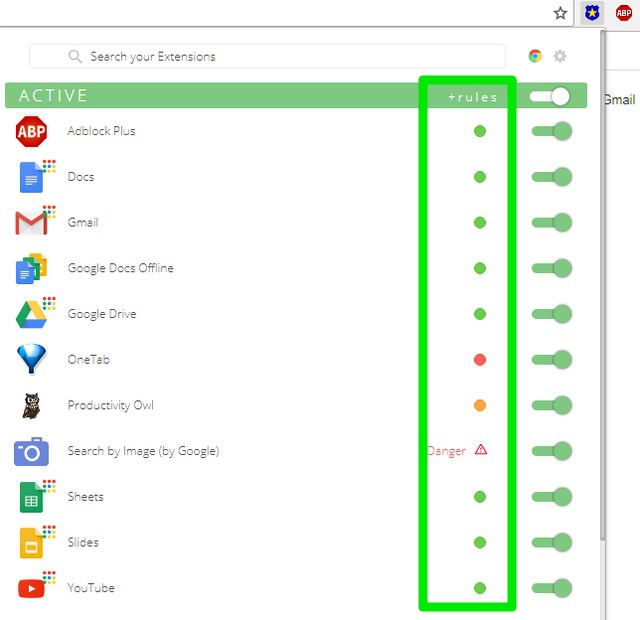Click the Adblock Plus name text
The image size is (640, 620).
(x=101, y=131)
